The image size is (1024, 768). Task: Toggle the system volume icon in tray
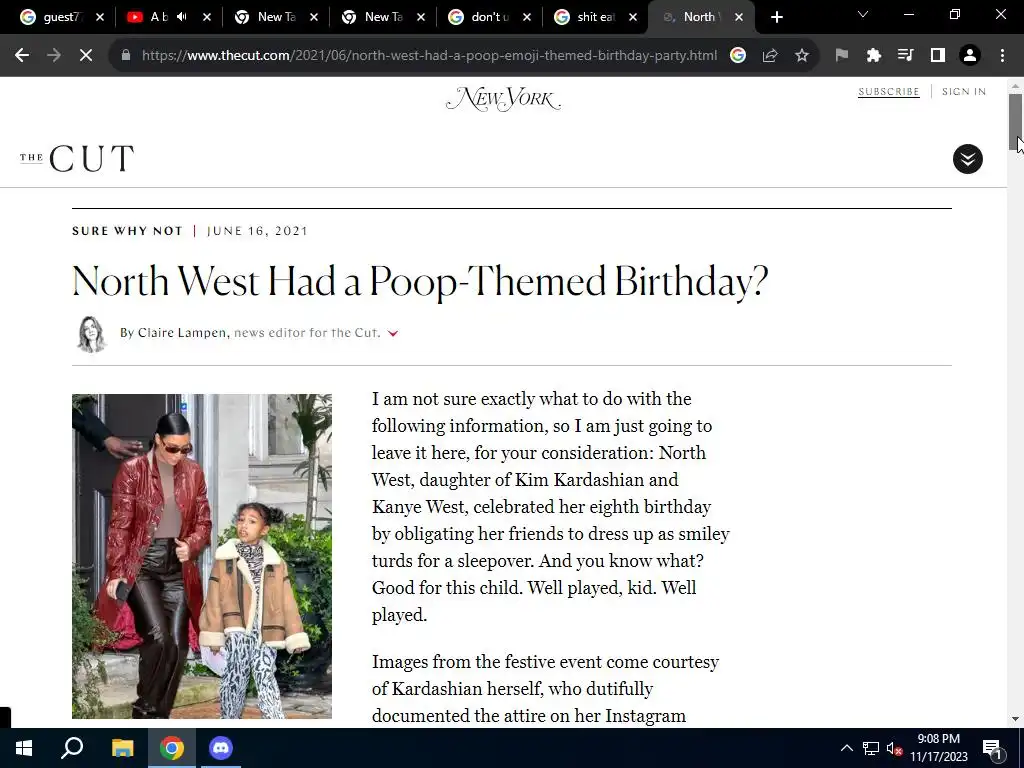coord(894,748)
